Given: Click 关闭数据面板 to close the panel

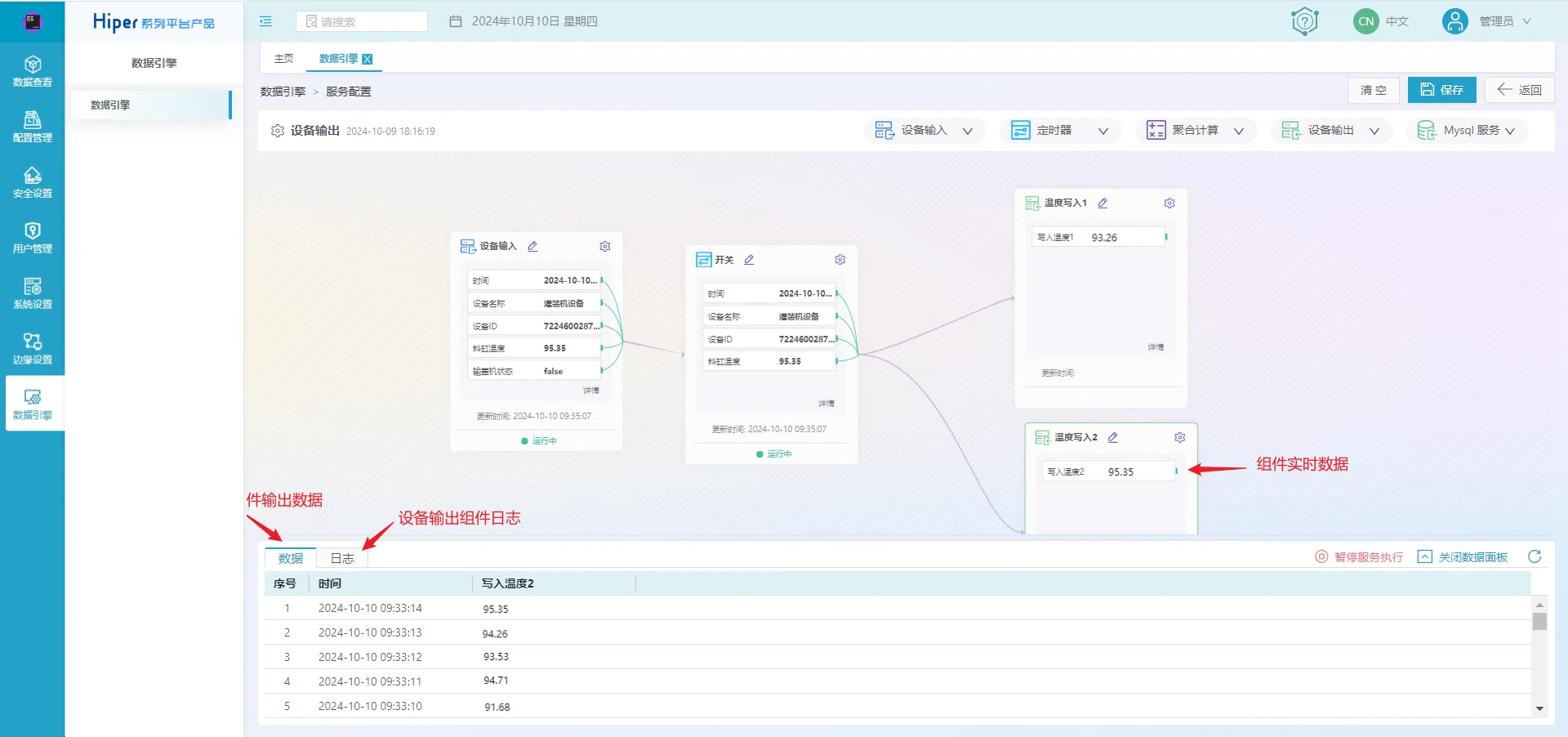Looking at the screenshot, I should 1463,556.
